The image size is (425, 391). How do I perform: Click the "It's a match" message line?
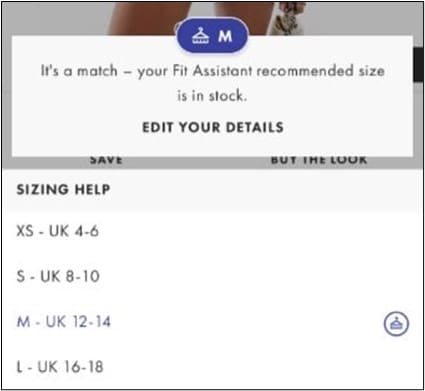click(213, 71)
